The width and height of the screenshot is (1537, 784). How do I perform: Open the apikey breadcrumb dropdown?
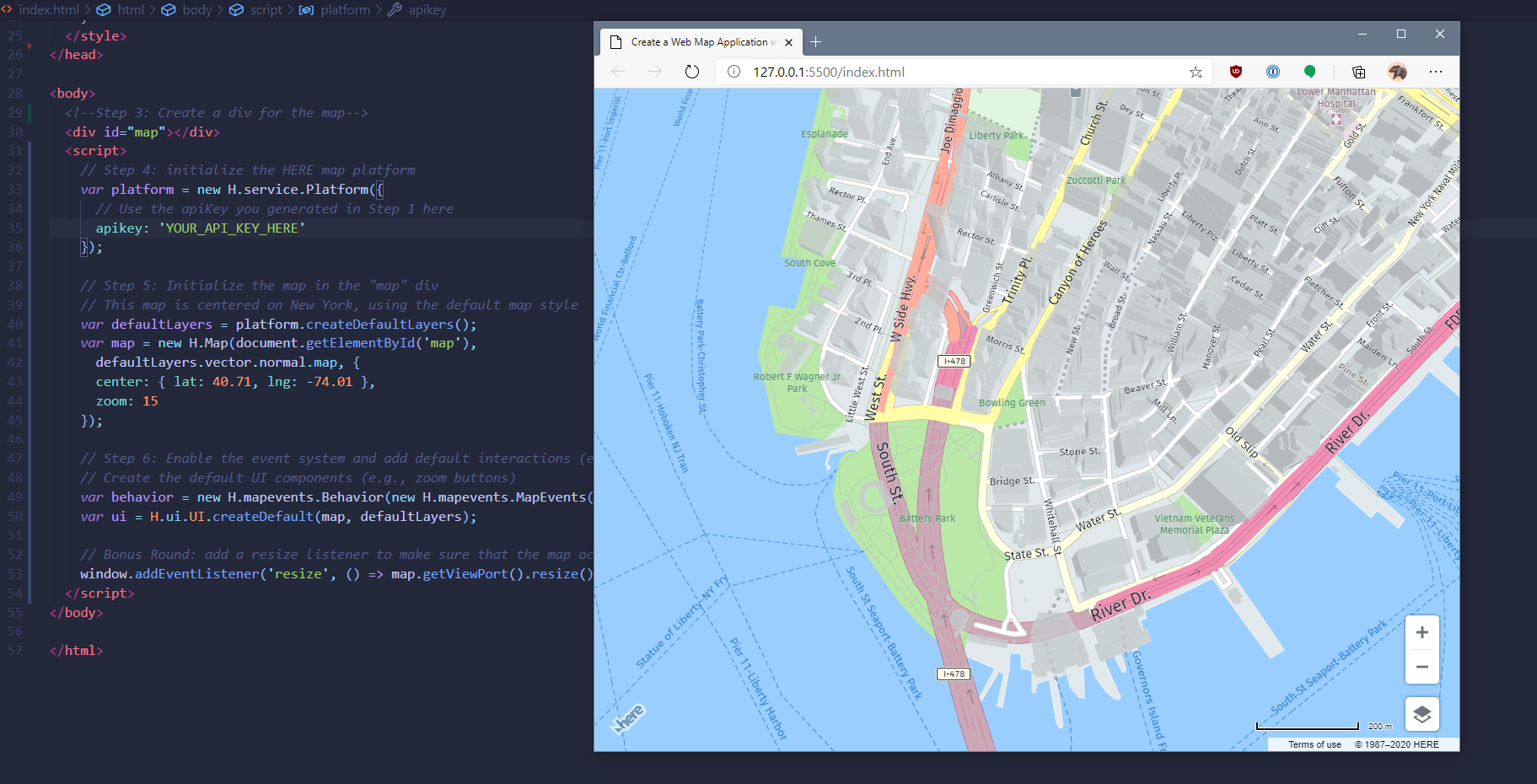coord(427,10)
